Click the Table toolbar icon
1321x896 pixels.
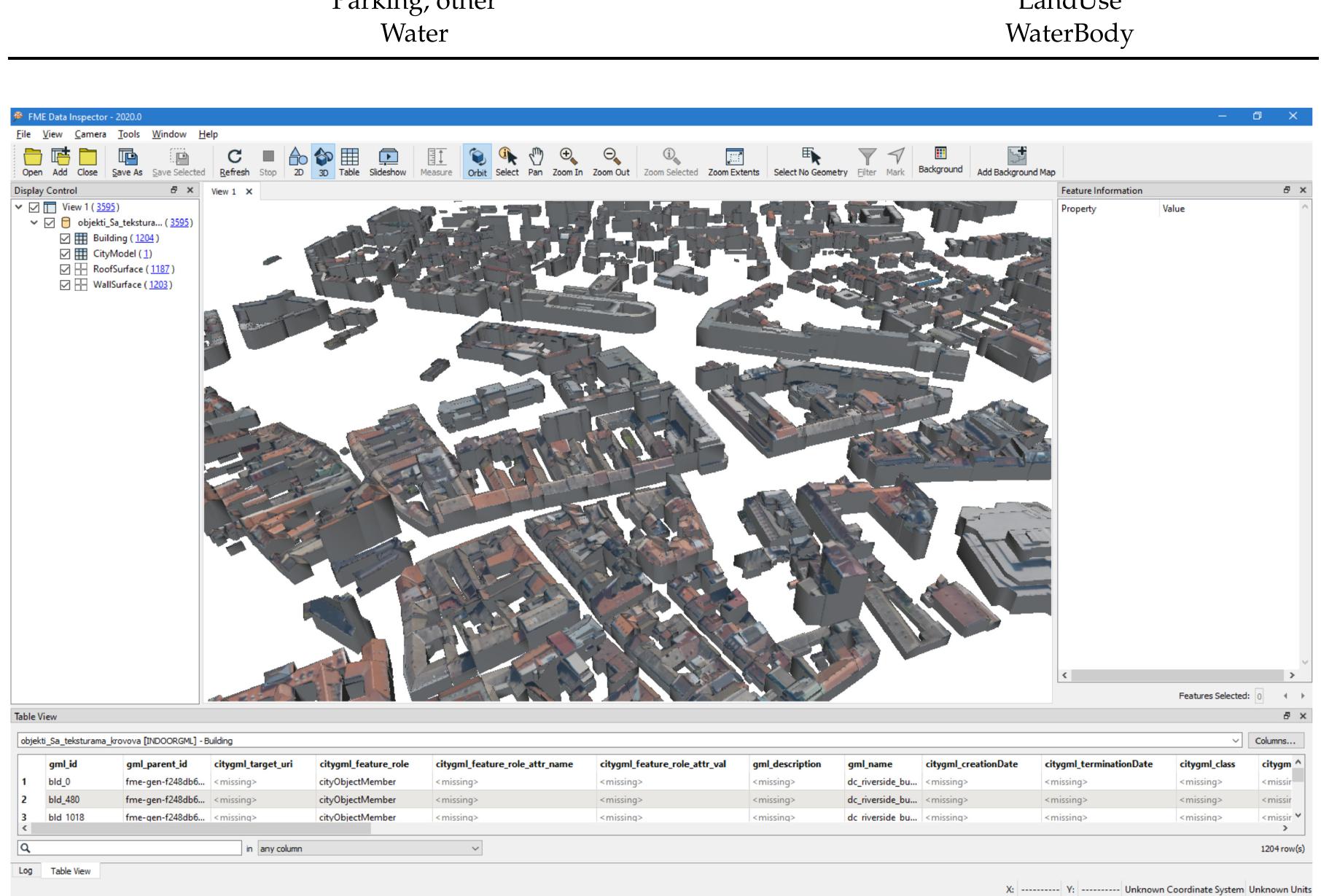pos(349,162)
